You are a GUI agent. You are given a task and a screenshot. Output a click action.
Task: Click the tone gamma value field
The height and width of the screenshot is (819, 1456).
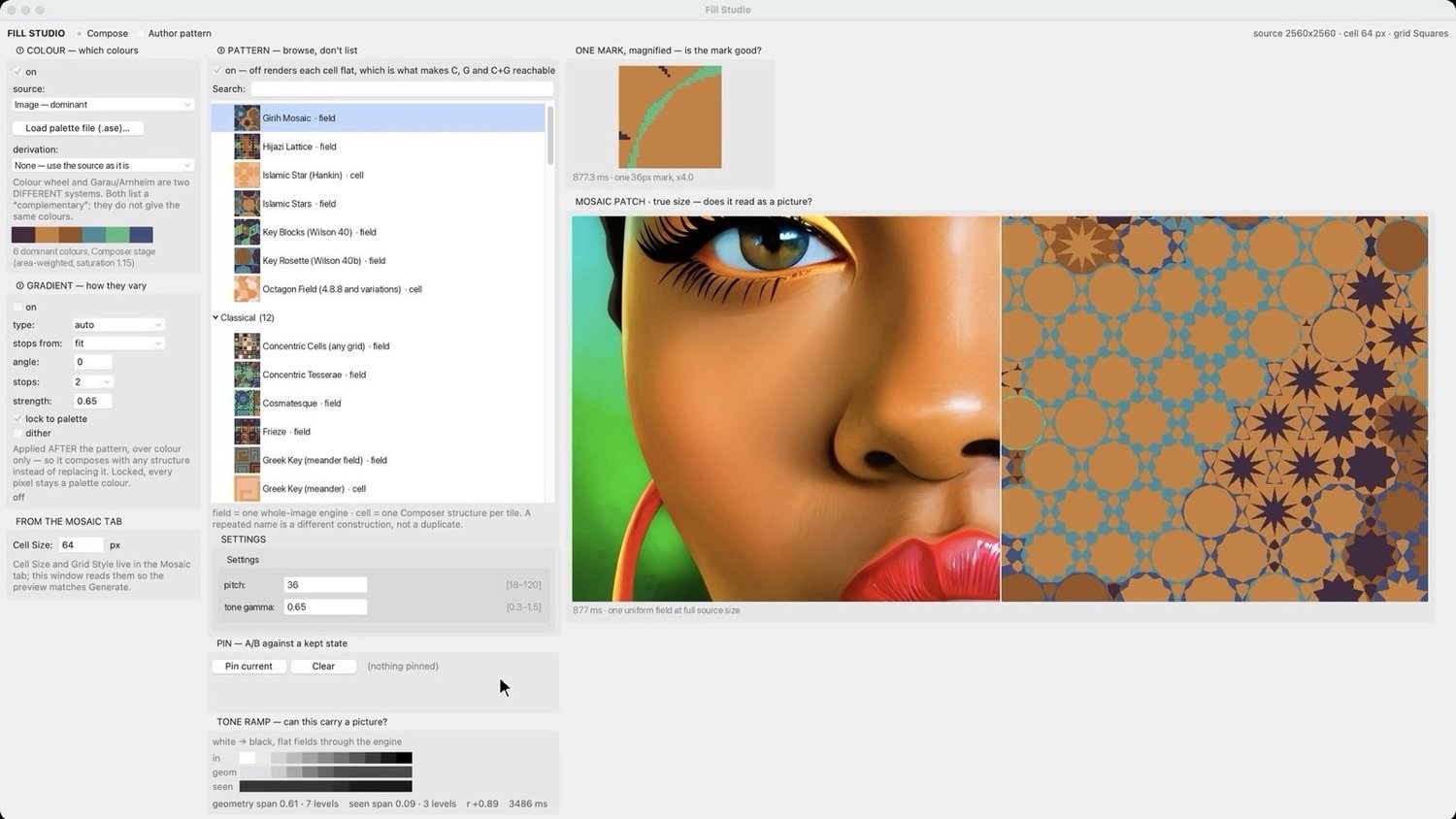[x=325, y=606]
